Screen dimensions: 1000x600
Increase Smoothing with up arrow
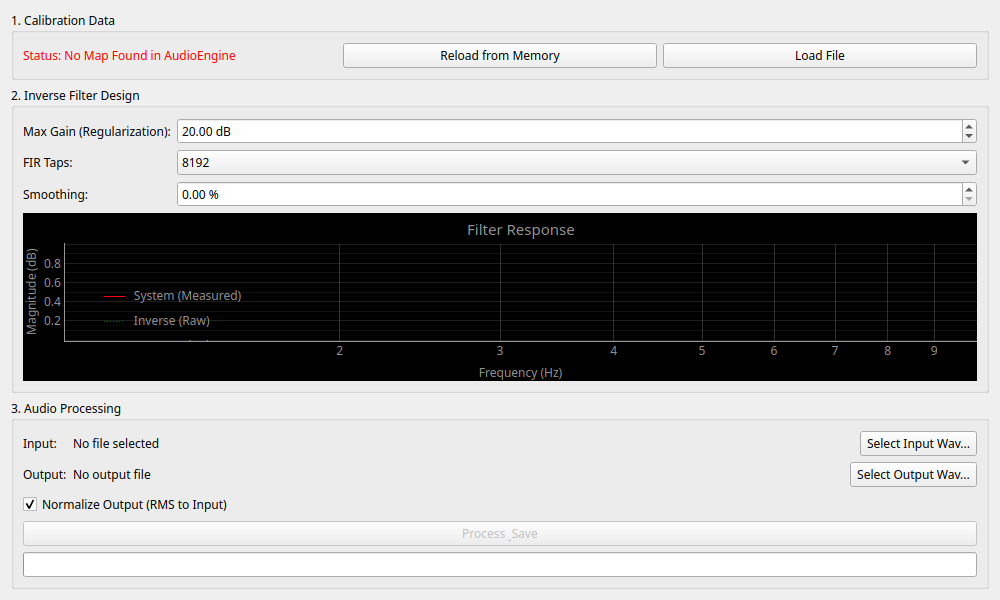[x=968, y=189]
